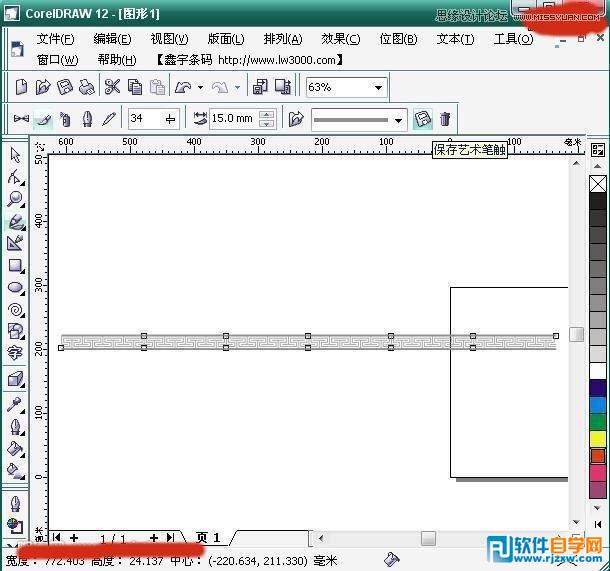Click the horizontal scrollbar thumb
This screenshot has width=610, height=571.
point(428,538)
